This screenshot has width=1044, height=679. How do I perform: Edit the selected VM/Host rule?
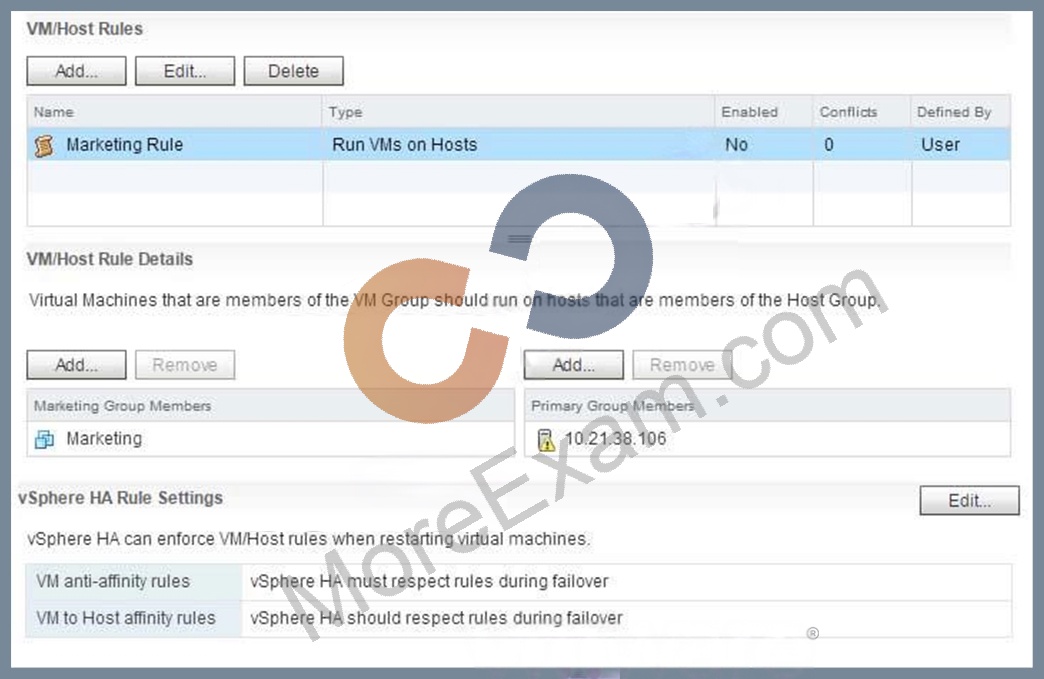point(185,71)
